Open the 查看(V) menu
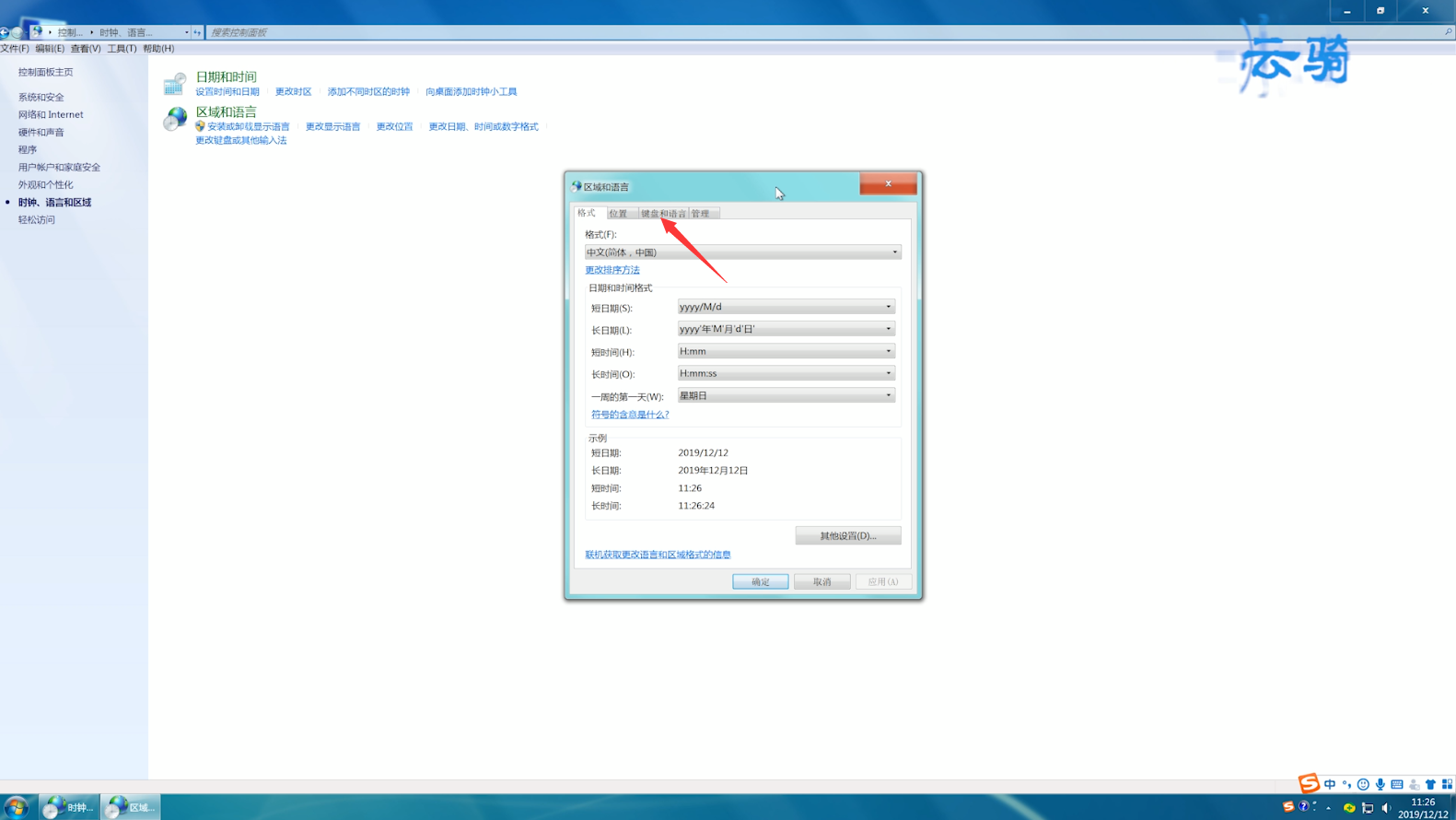1456x820 pixels. tap(86, 49)
